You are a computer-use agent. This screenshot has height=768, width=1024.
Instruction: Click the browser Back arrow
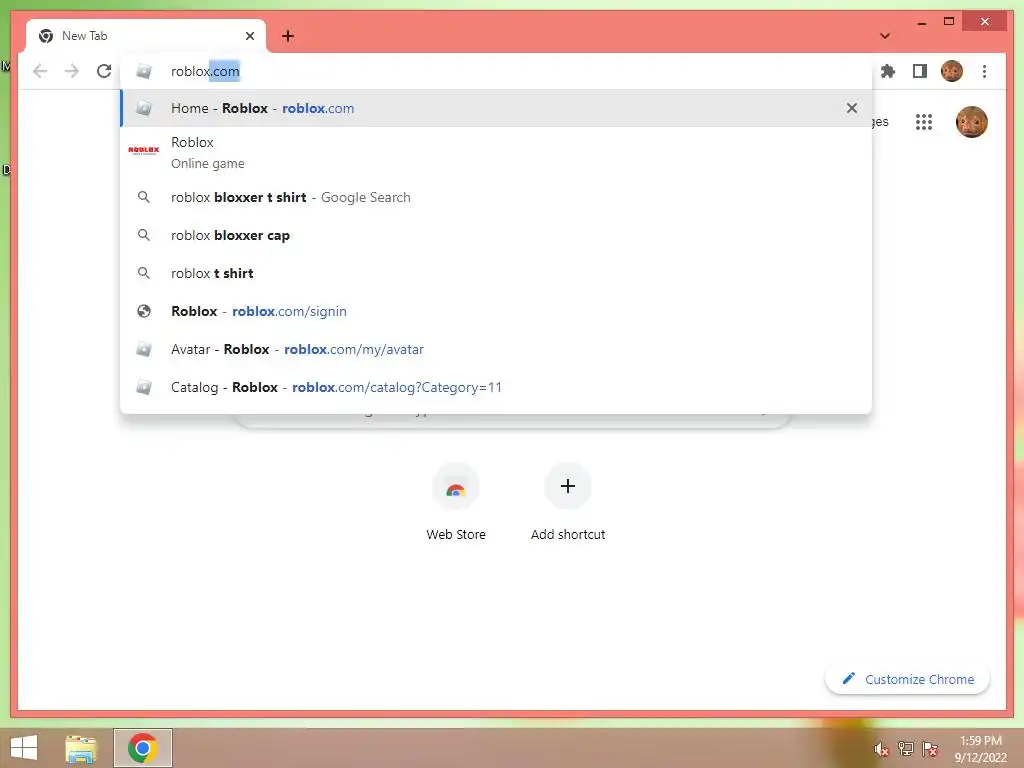(40, 71)
